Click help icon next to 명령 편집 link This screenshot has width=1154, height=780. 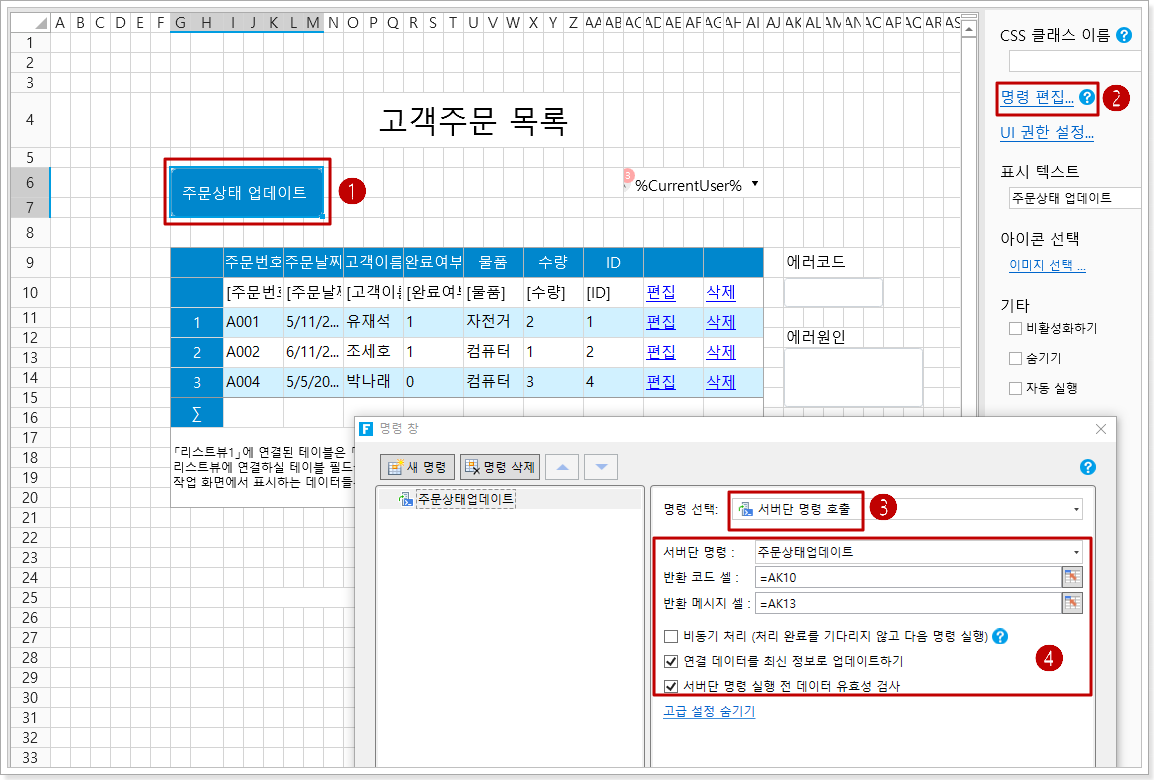(x=1087, y=97)
